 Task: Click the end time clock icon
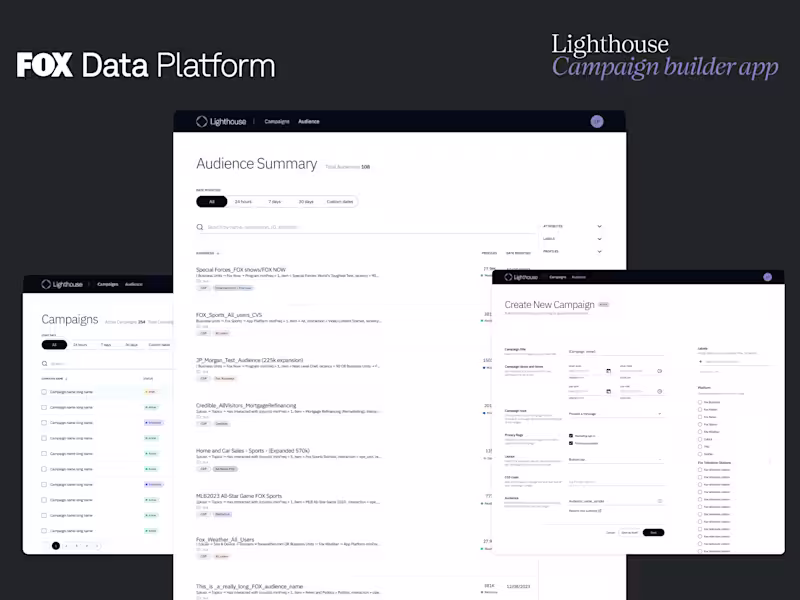click(660, 391)
